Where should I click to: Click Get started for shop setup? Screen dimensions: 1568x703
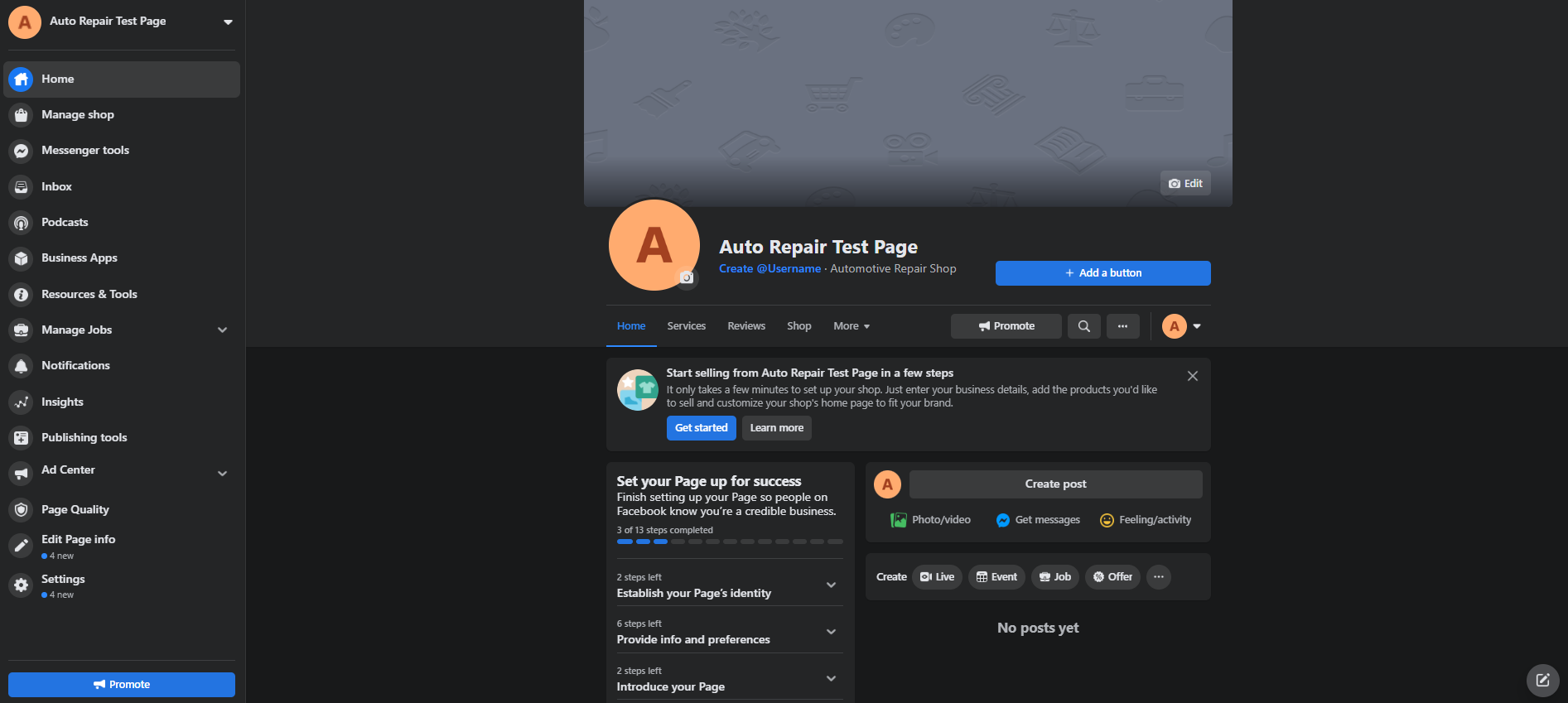pyautogui.click(x=702, y=428)
